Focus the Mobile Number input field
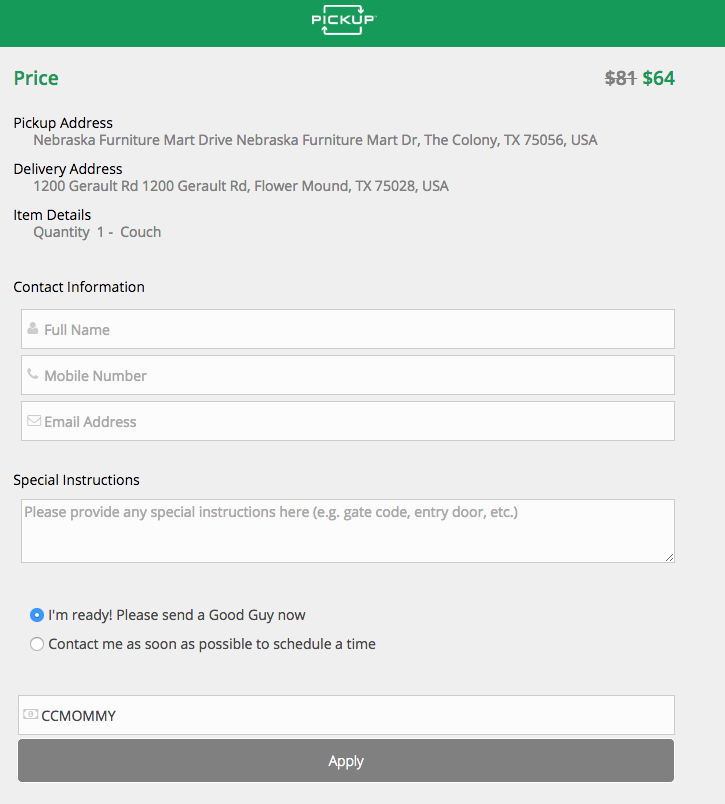Screen dimensions: 725x804 click(x=348, y=375)
